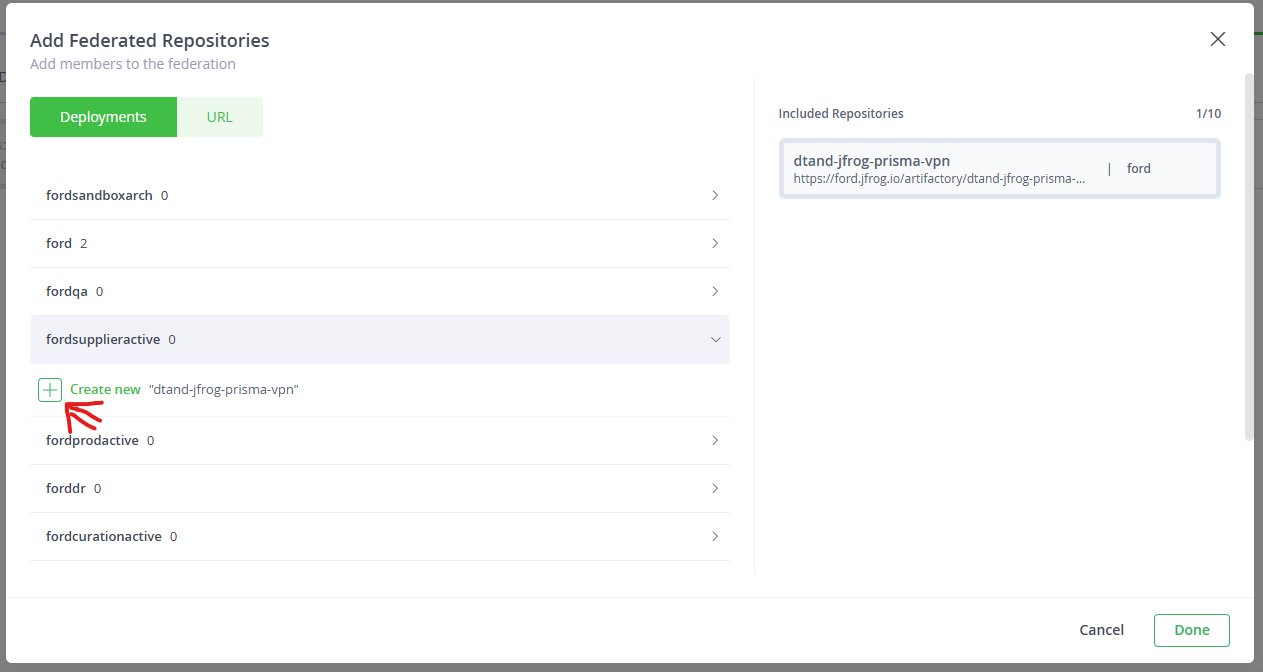1263x672 pixels.
Task: Click the Included Repositories heading
Action: (x=841, y=114)
